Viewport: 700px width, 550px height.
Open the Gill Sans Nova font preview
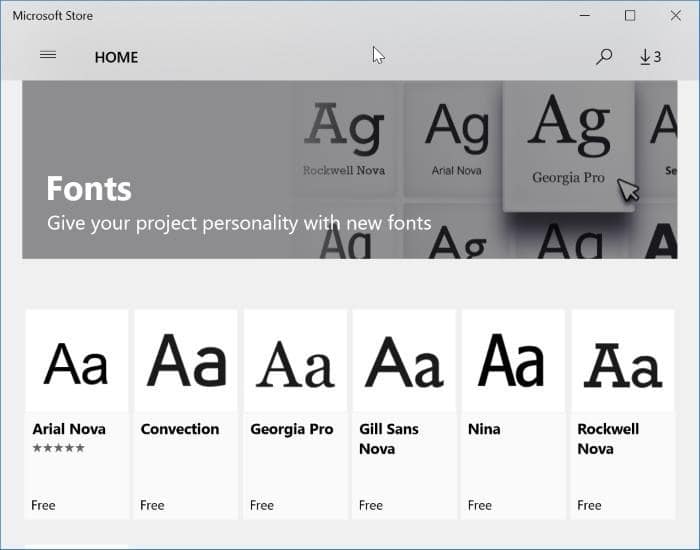click(x=404, y=361)
